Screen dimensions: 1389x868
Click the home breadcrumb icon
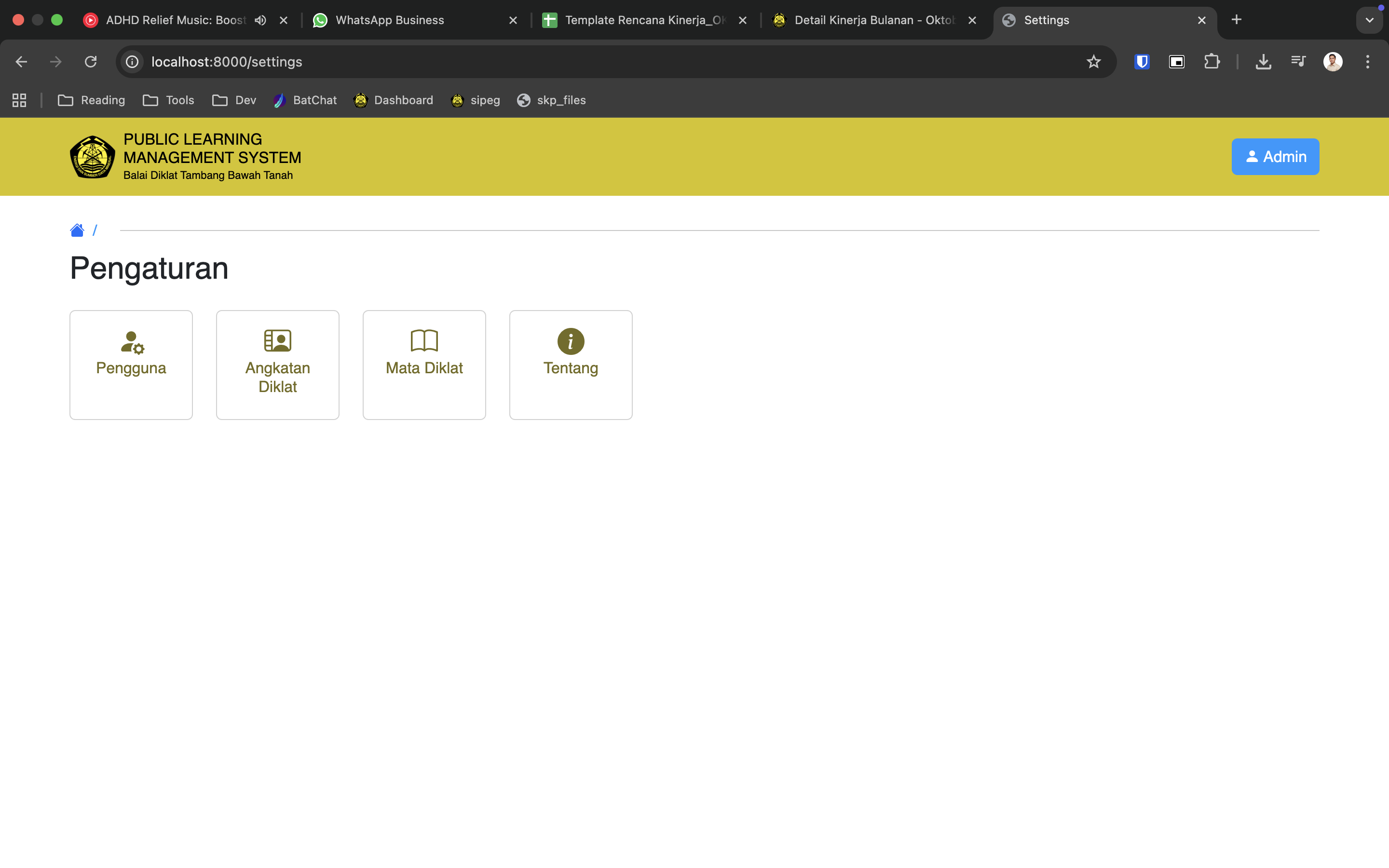click(x=77, y=230)
